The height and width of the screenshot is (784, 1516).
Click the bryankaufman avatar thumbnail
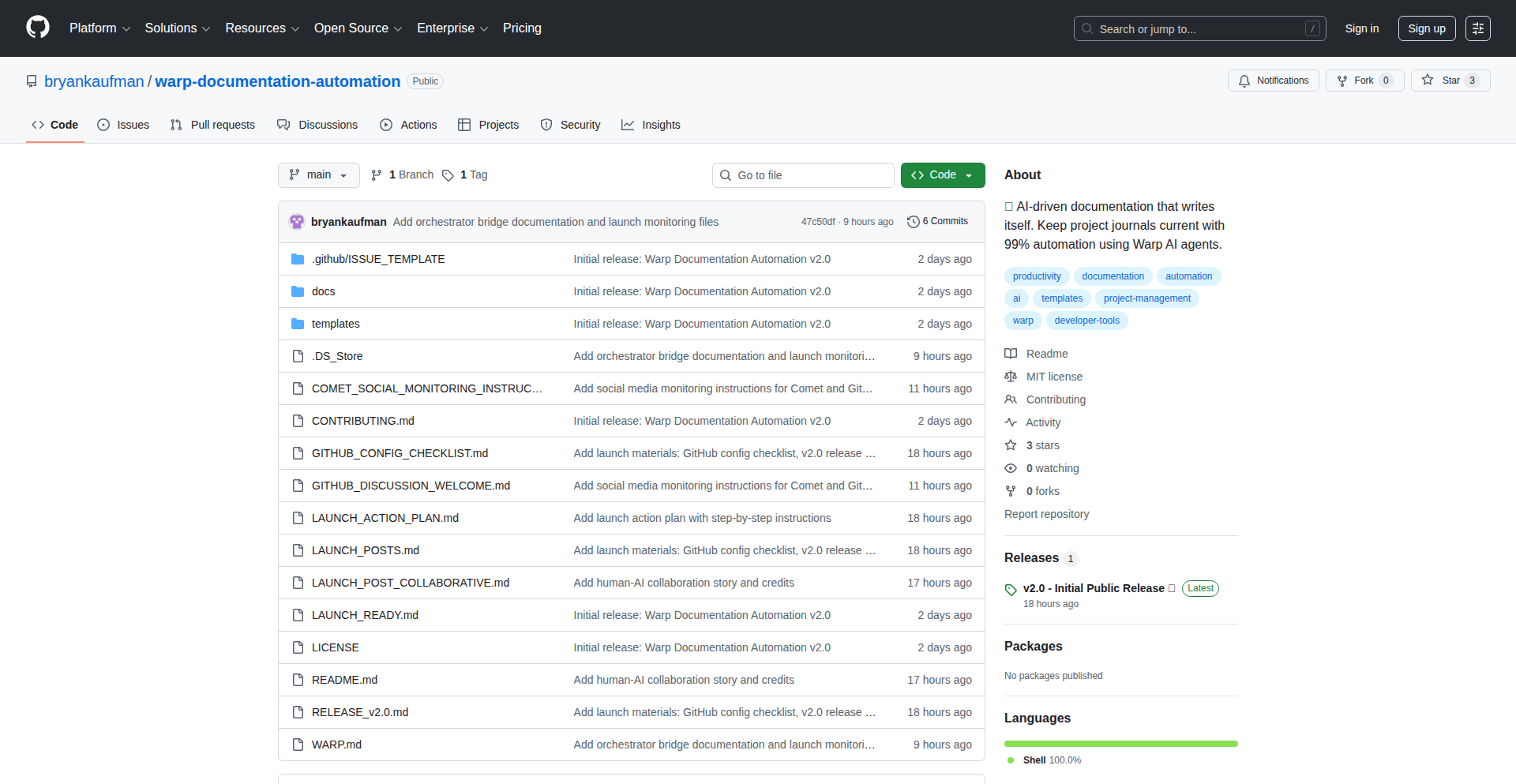297,222
